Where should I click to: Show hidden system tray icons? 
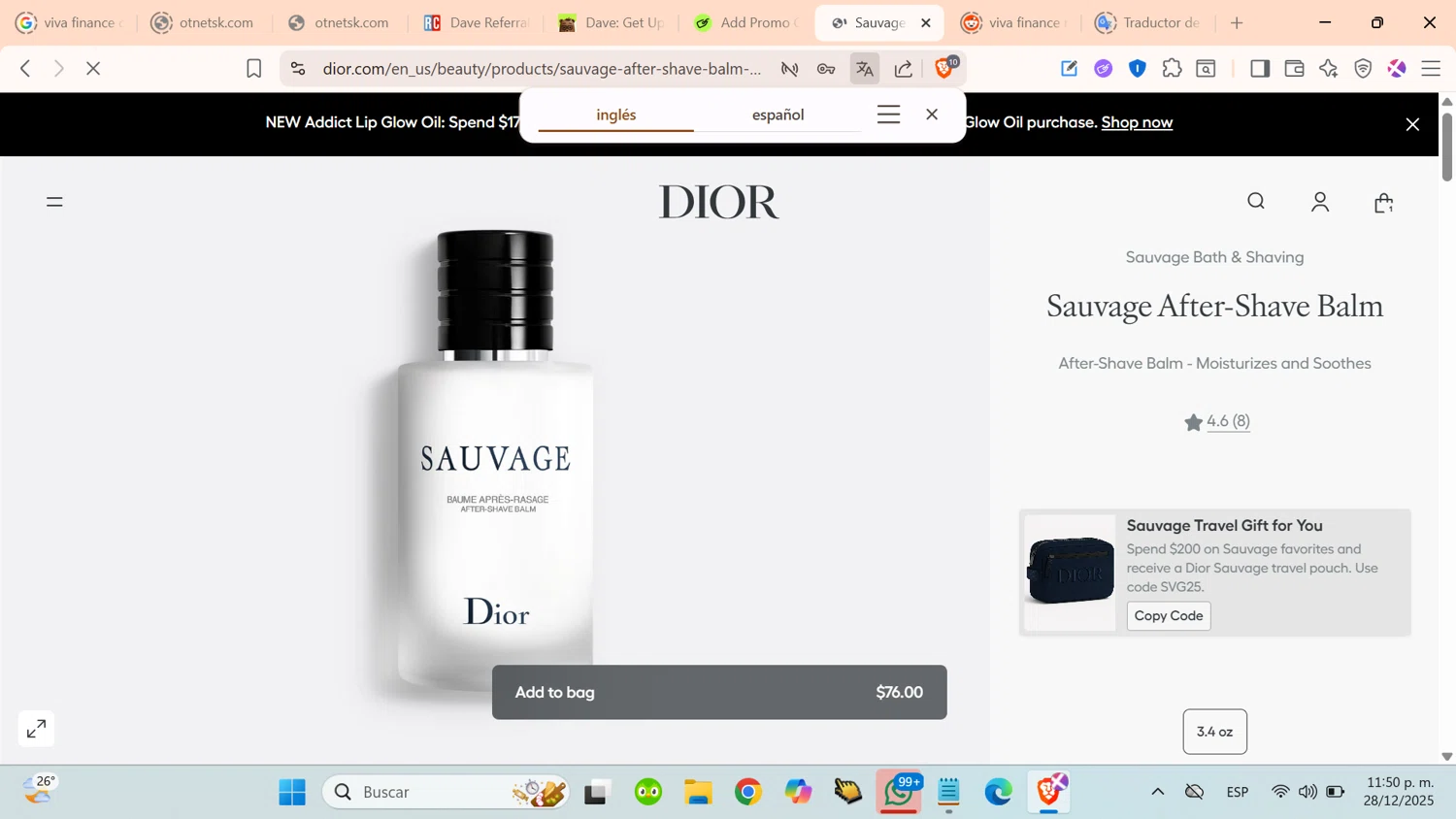coord(1157,792)
